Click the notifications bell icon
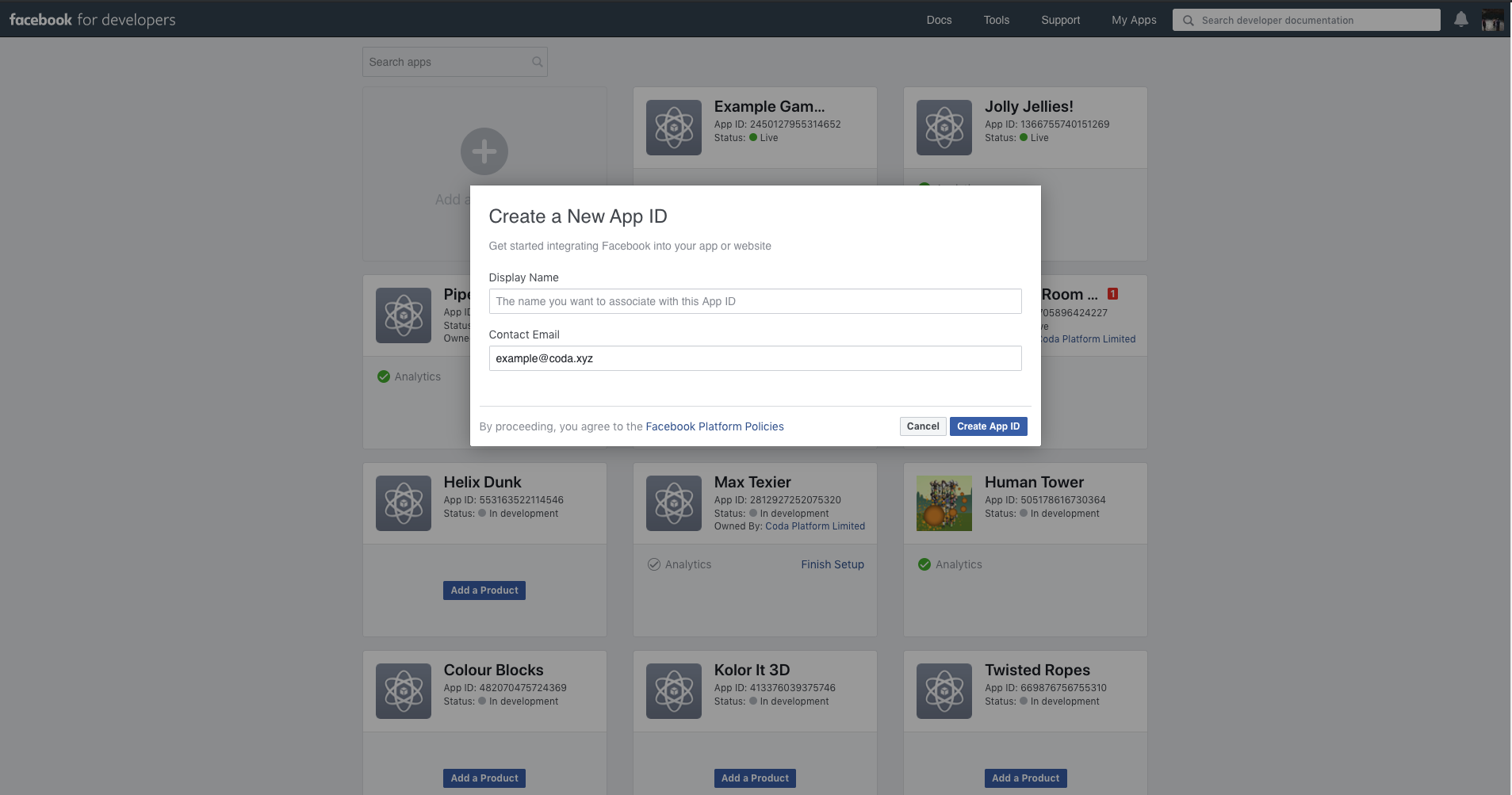Screen dimensions: 1512x795 (x=1460, y=20)
